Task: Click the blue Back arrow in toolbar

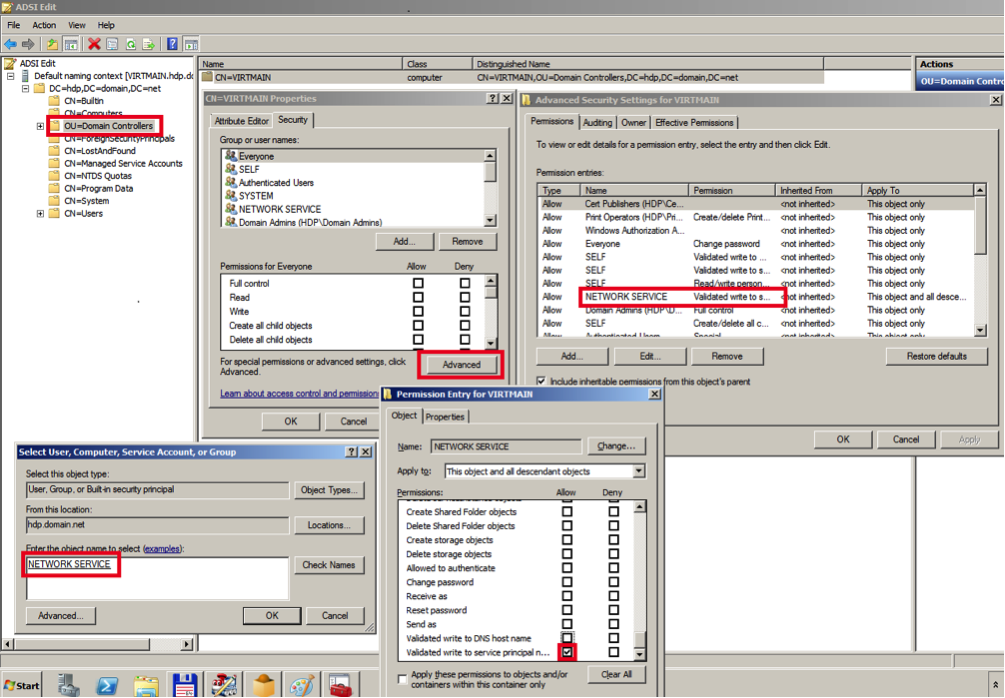Action: click(10, 44)
